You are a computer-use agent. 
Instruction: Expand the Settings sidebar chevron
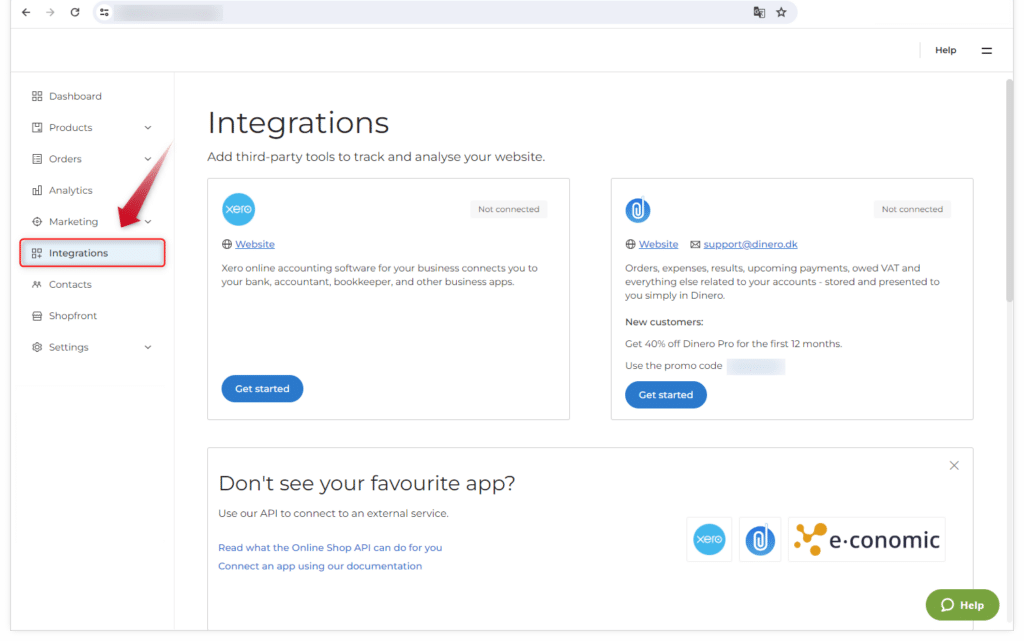click(x=148, y=347)
